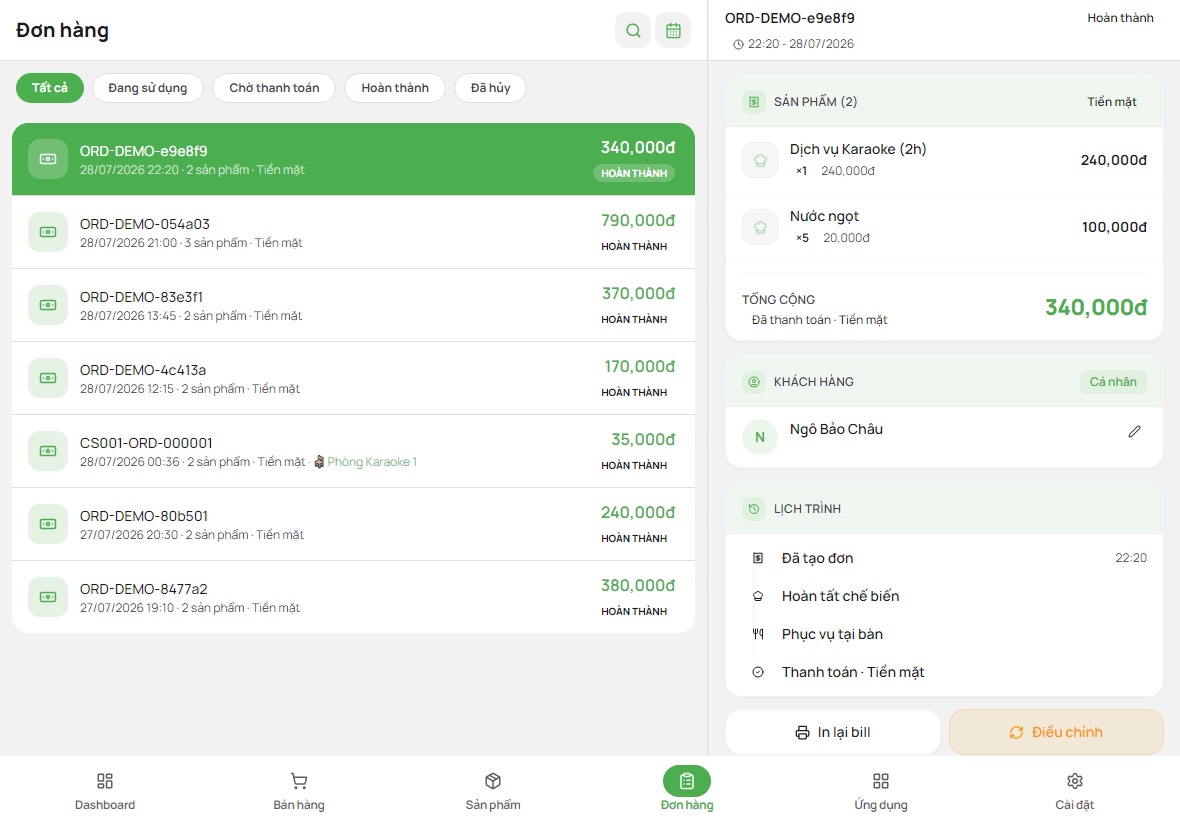
Task: Click the Tổng cộng 340,000đ total
Action: [x=1096, y=308]
